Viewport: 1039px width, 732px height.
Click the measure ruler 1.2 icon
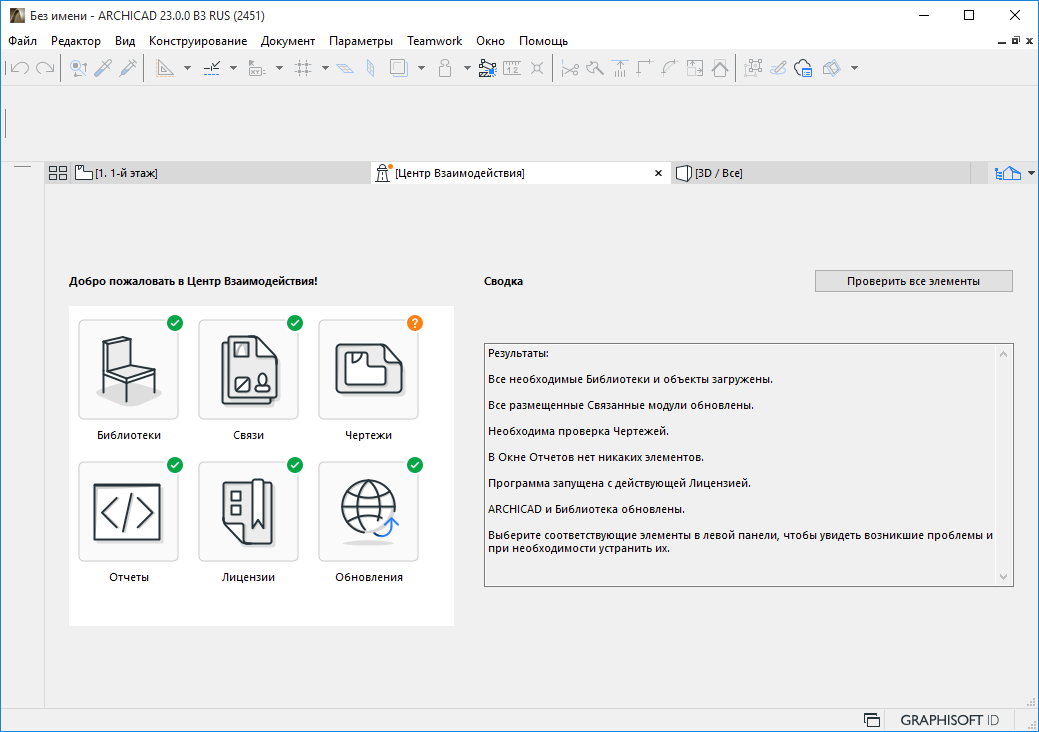512,68
